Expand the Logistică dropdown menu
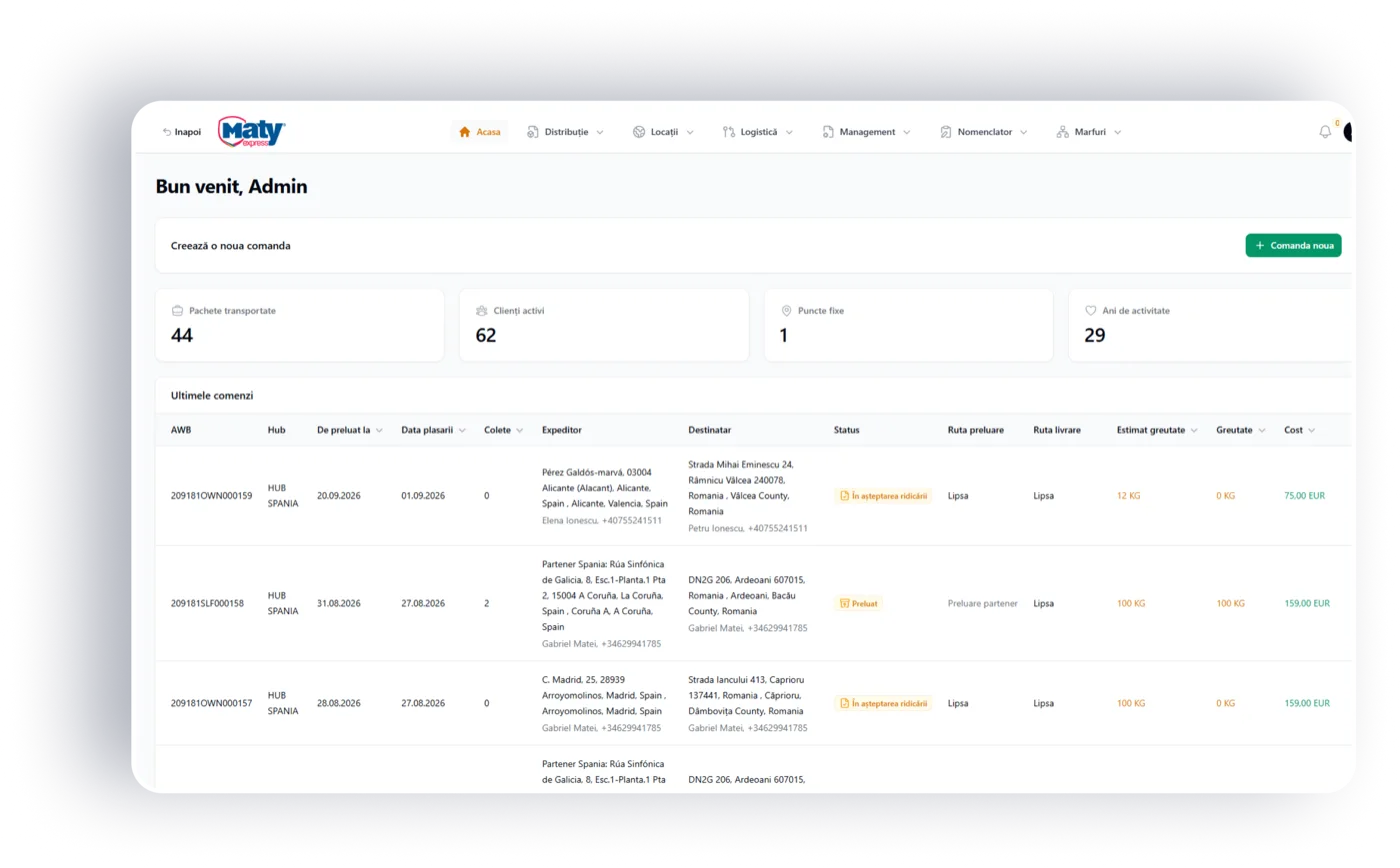The width and height of the screenshot is (1400, 868). click(x=758, y=132)
